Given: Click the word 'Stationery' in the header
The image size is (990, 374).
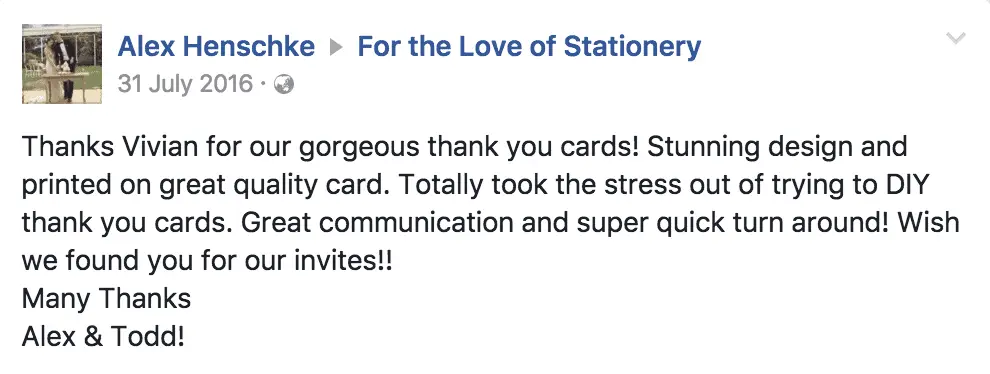Looking at the screenshot, I should (631, 47).
